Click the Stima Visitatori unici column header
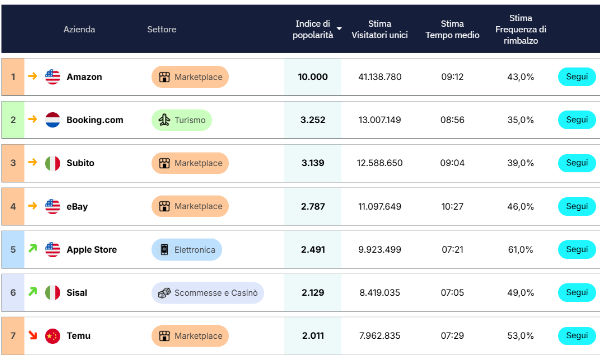600x360 pixels. point(380,29)
